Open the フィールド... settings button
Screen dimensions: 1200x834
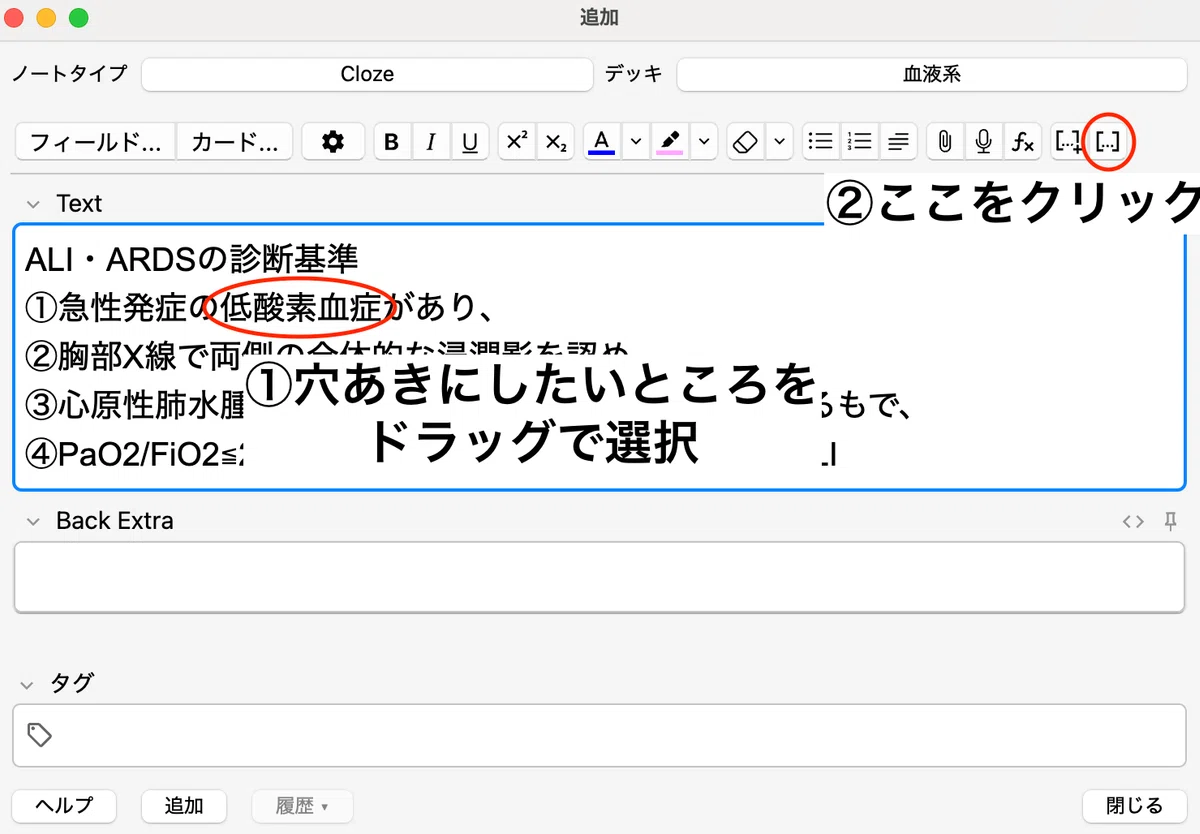tap(95, 142)
